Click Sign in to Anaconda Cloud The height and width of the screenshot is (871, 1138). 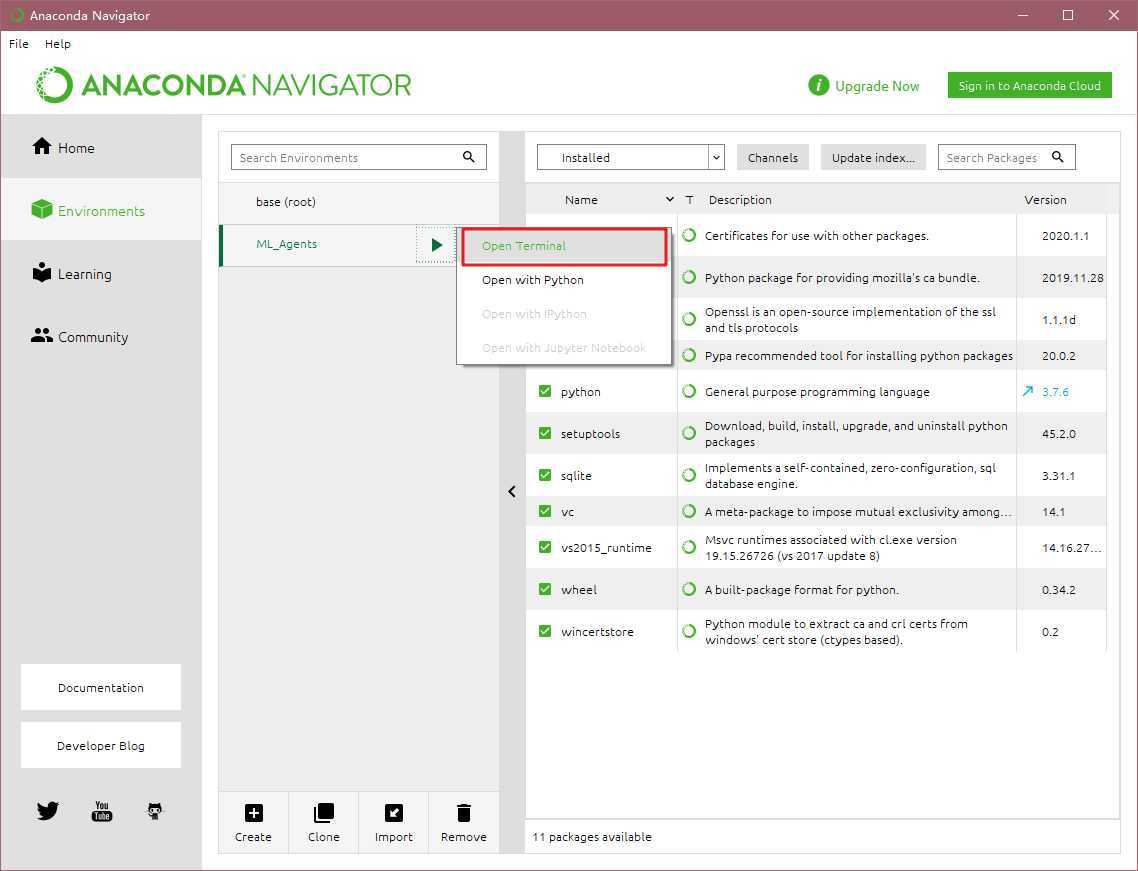tap(1029, 86)
